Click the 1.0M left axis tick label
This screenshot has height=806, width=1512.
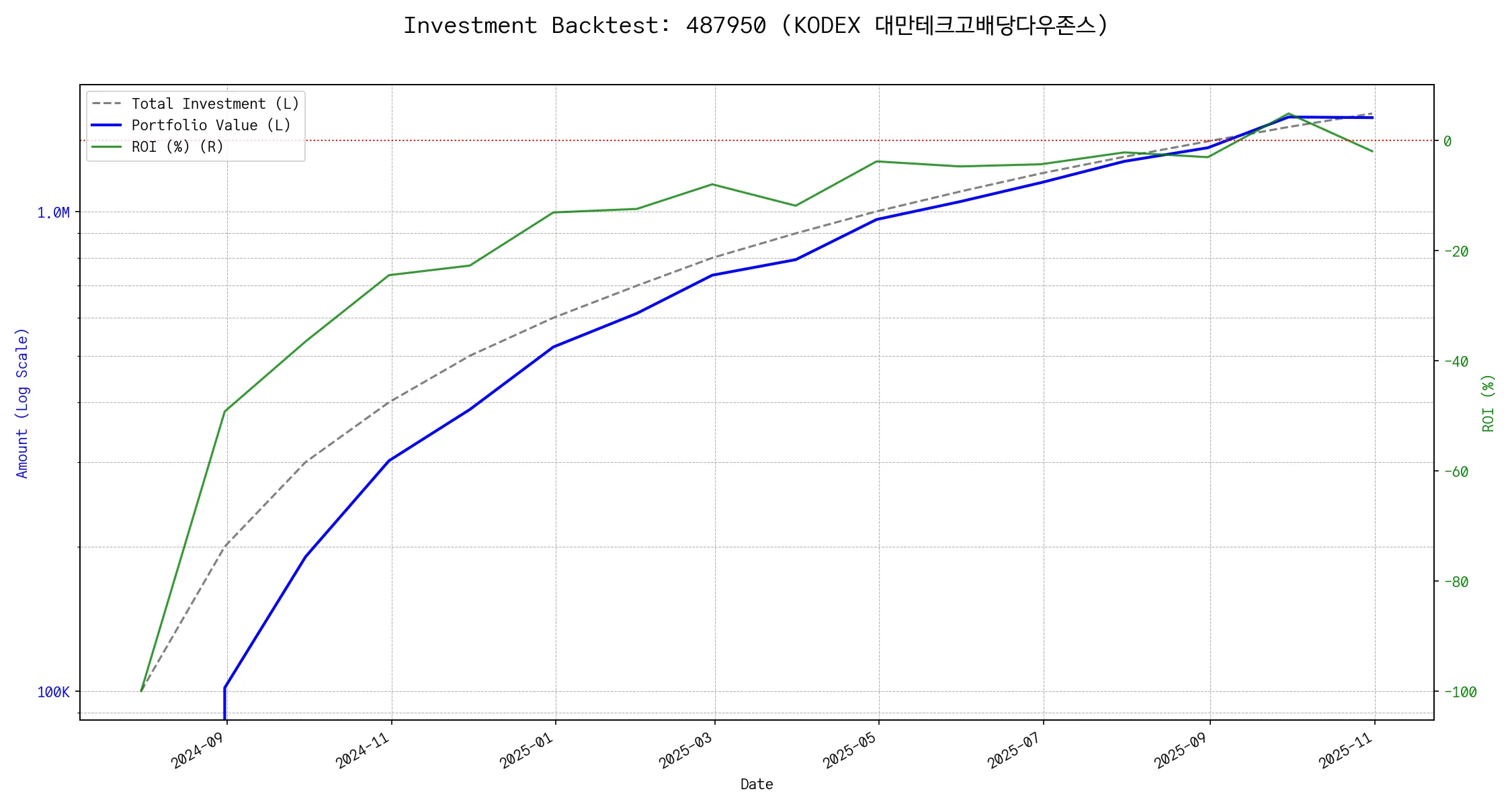tap(54, 213)
